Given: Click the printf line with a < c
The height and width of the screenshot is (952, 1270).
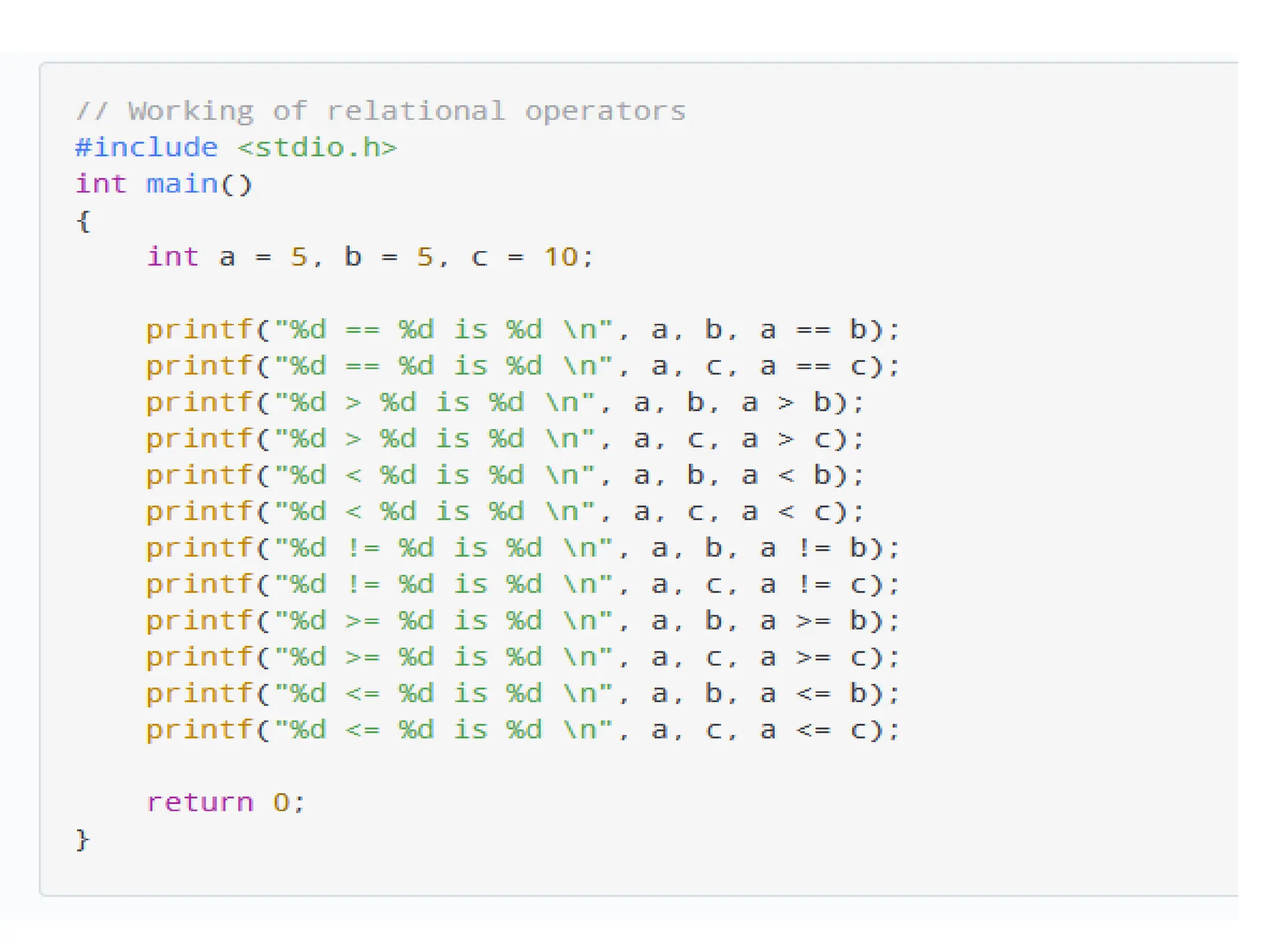Looking at the screenshot, I should [x=505, y=512].
